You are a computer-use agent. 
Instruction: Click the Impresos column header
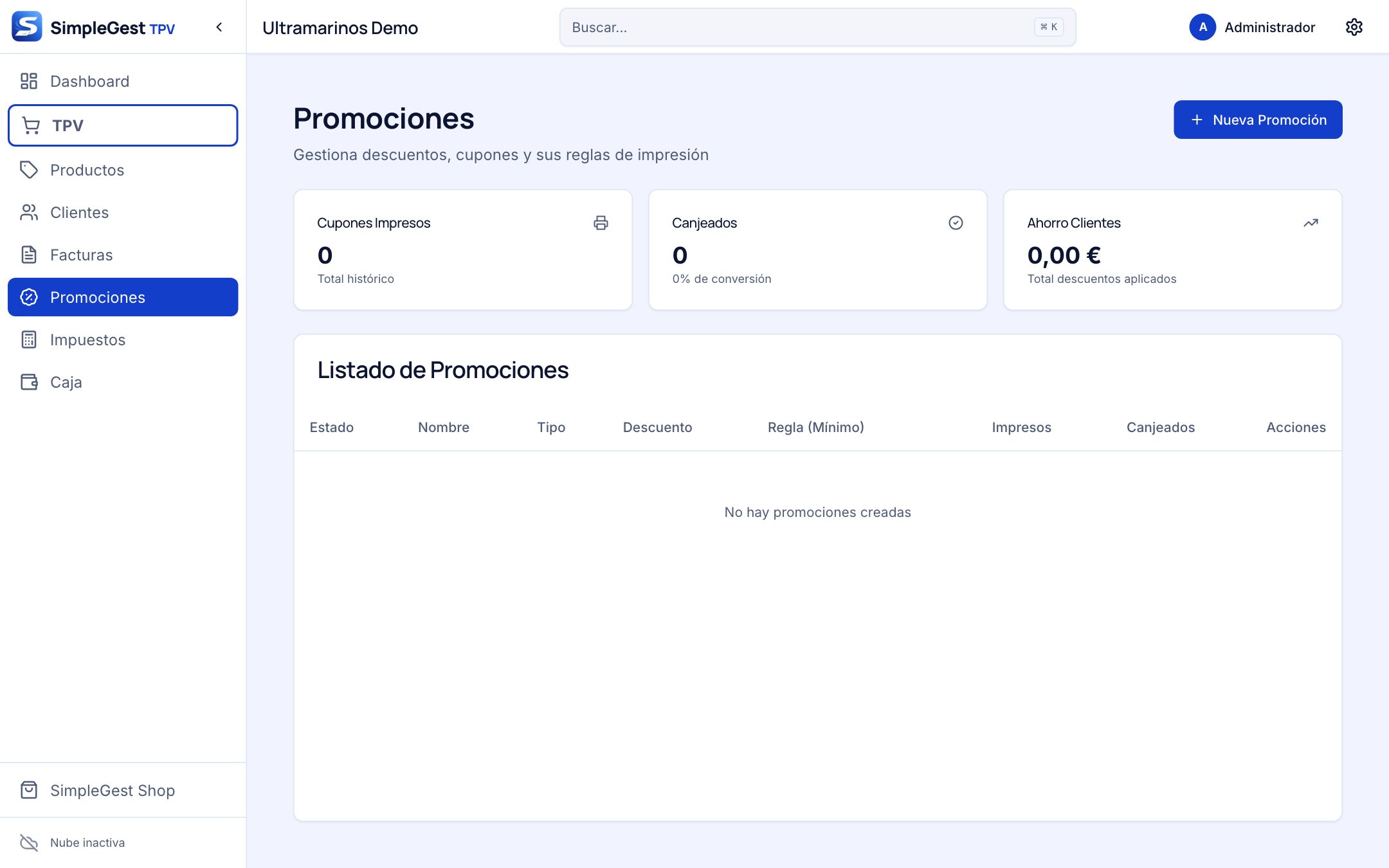tap(1021, 427)
